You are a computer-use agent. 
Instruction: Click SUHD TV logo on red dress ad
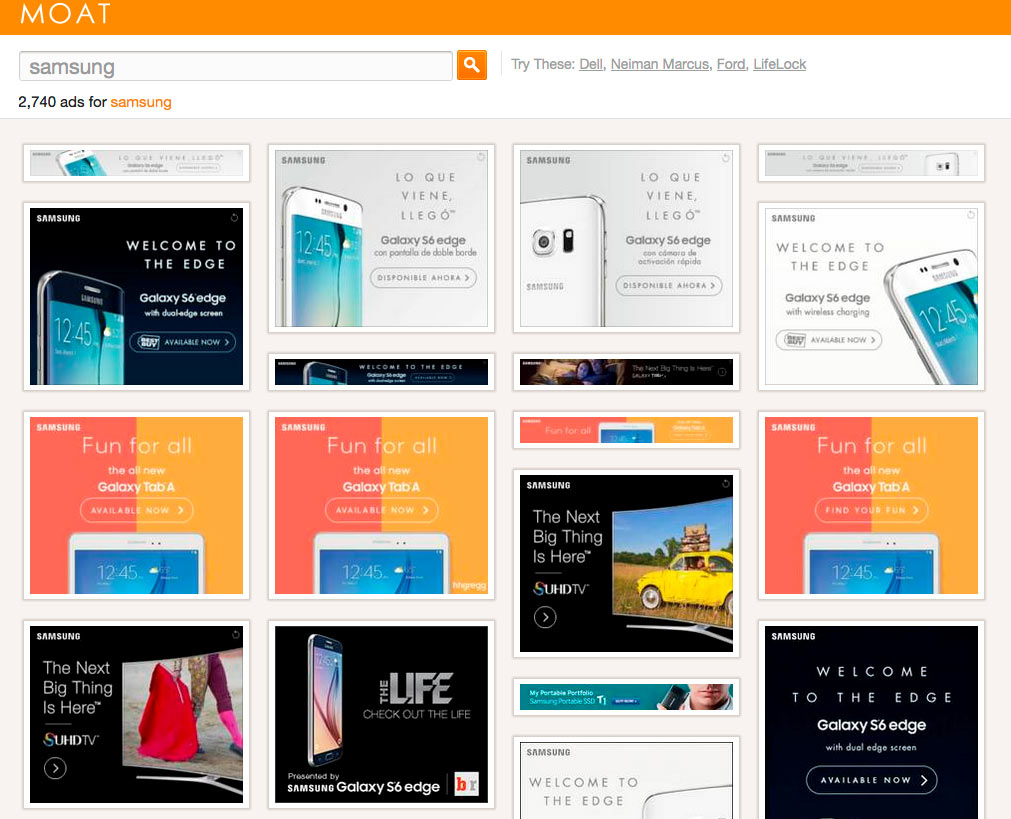71,740
